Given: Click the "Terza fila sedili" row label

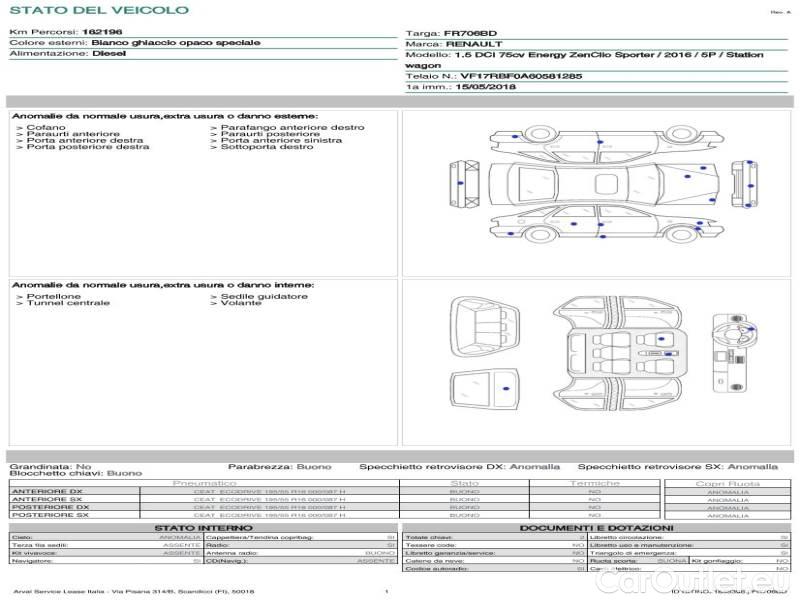Looking at the screenshot, I should pos(40,545).
